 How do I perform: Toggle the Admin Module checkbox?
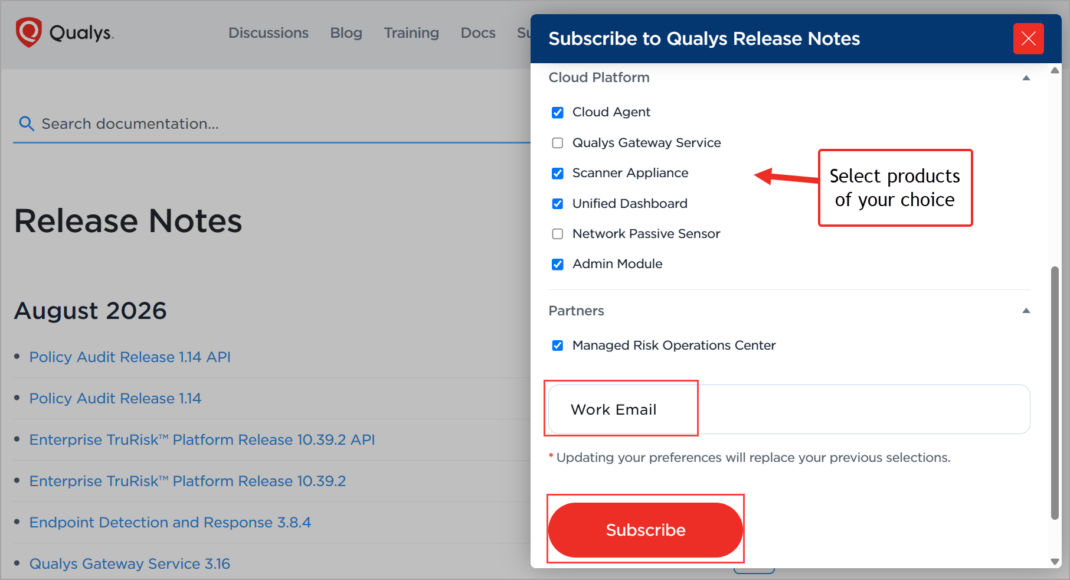pos(558,264)
